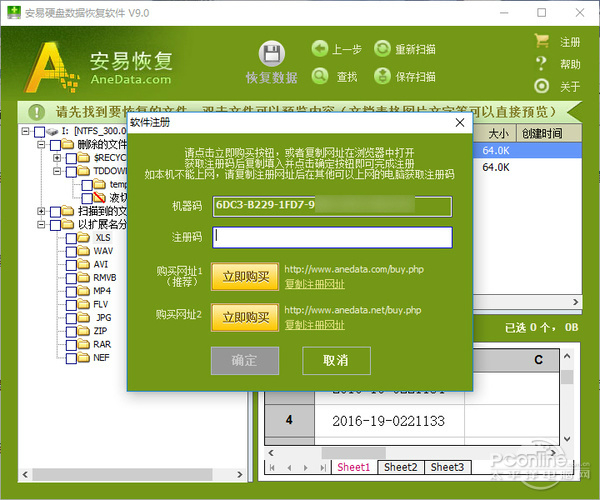Image resolution: width=600 pixels, height=500 pixels.
Task: Sort by the 大小 column header
Action: [498, 134]
